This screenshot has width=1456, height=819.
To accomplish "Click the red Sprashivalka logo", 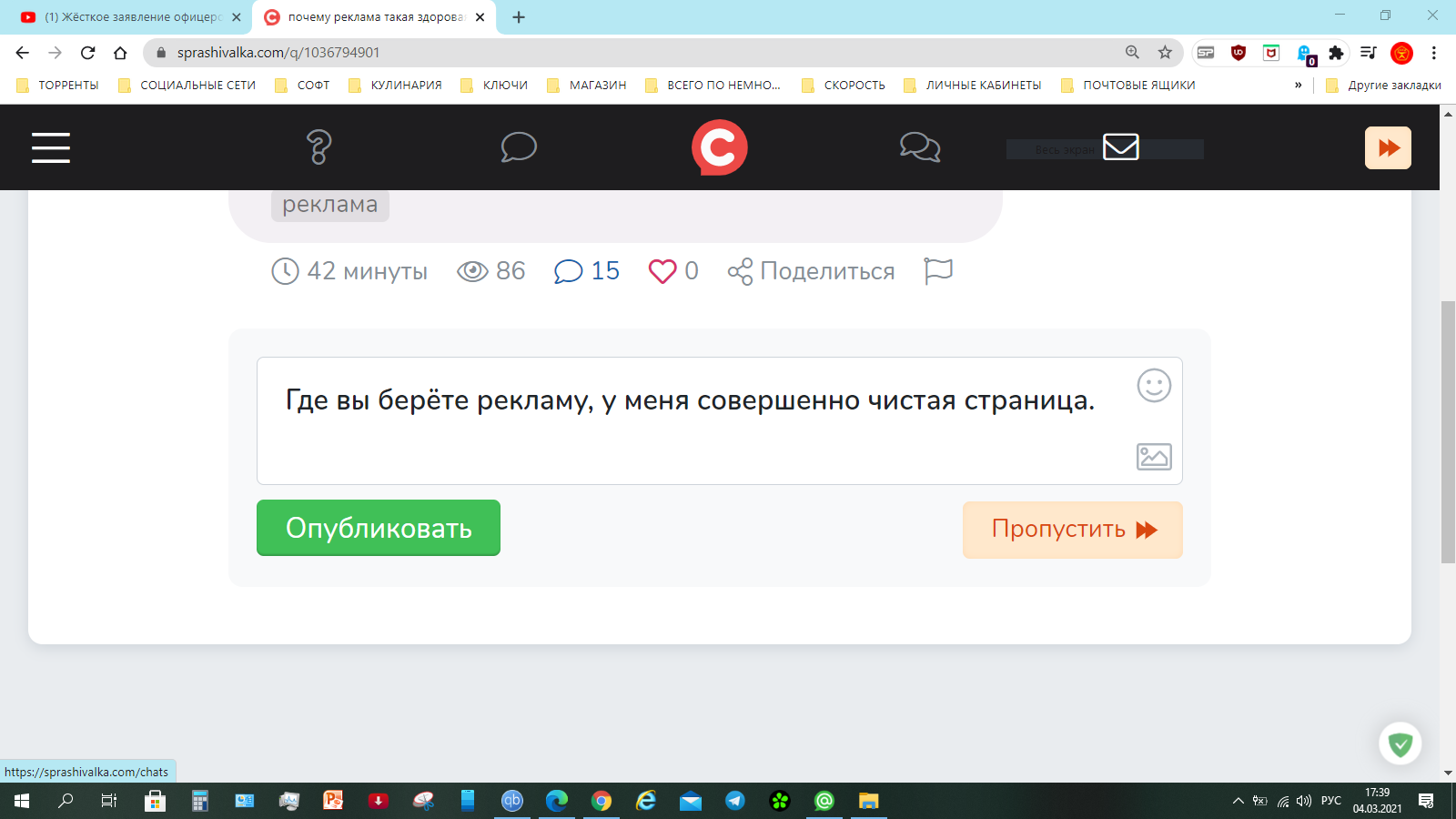I will pos(719,147).
